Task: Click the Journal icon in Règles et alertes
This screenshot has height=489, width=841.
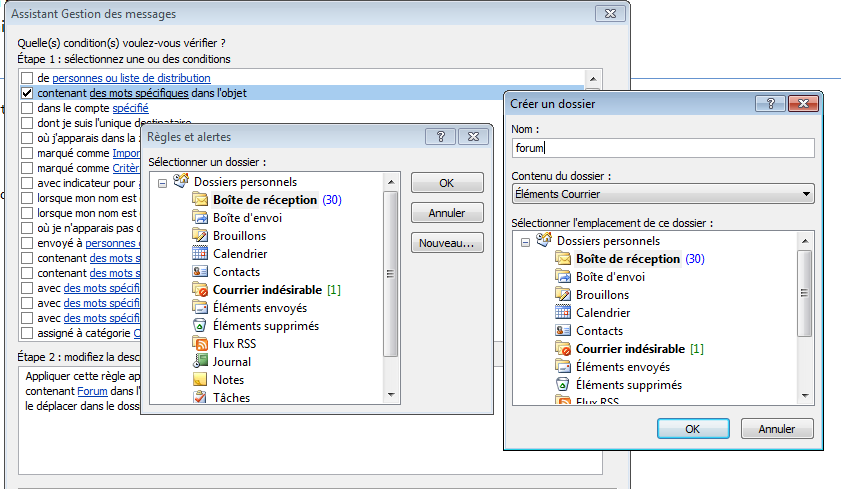Action: (200, 361)
